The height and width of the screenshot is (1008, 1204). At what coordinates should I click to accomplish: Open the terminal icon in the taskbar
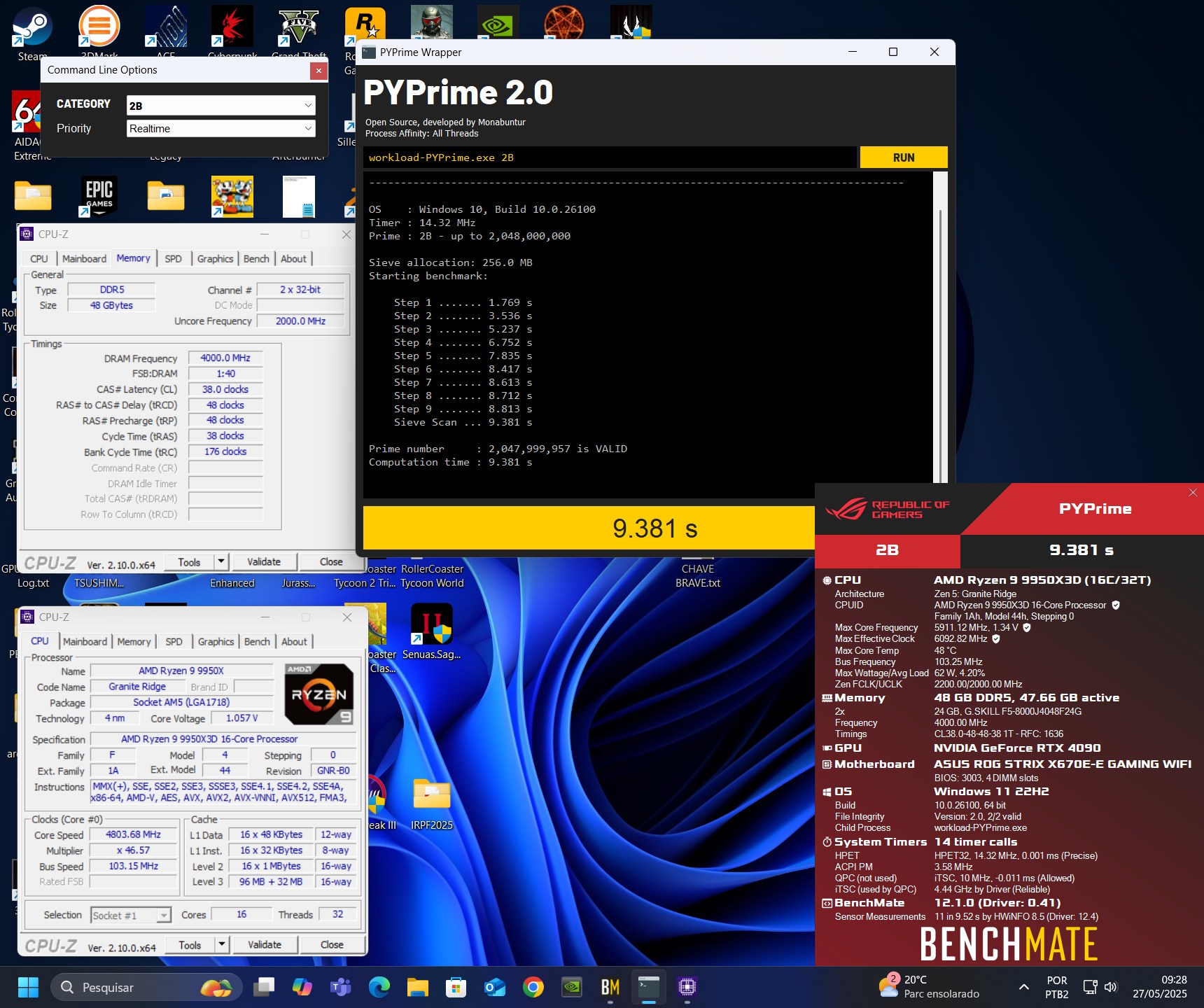point(649,987)
